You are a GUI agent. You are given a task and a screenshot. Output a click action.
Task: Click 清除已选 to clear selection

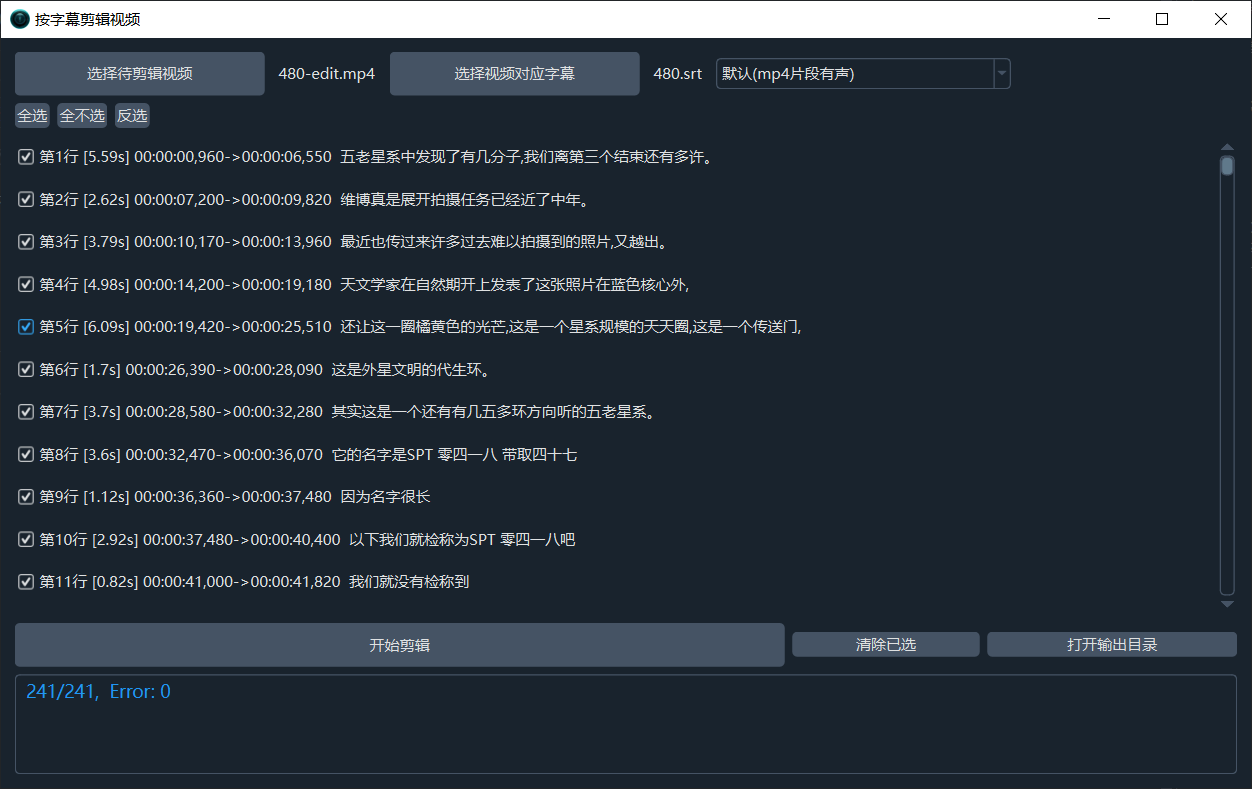(x=885, y=645)
